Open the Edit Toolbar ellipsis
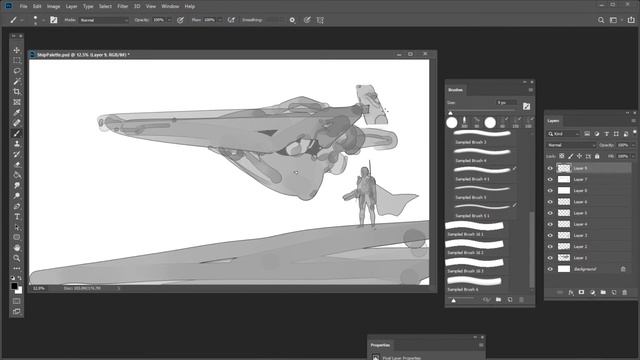Screen dimensions: 640x360 [17, 268]
